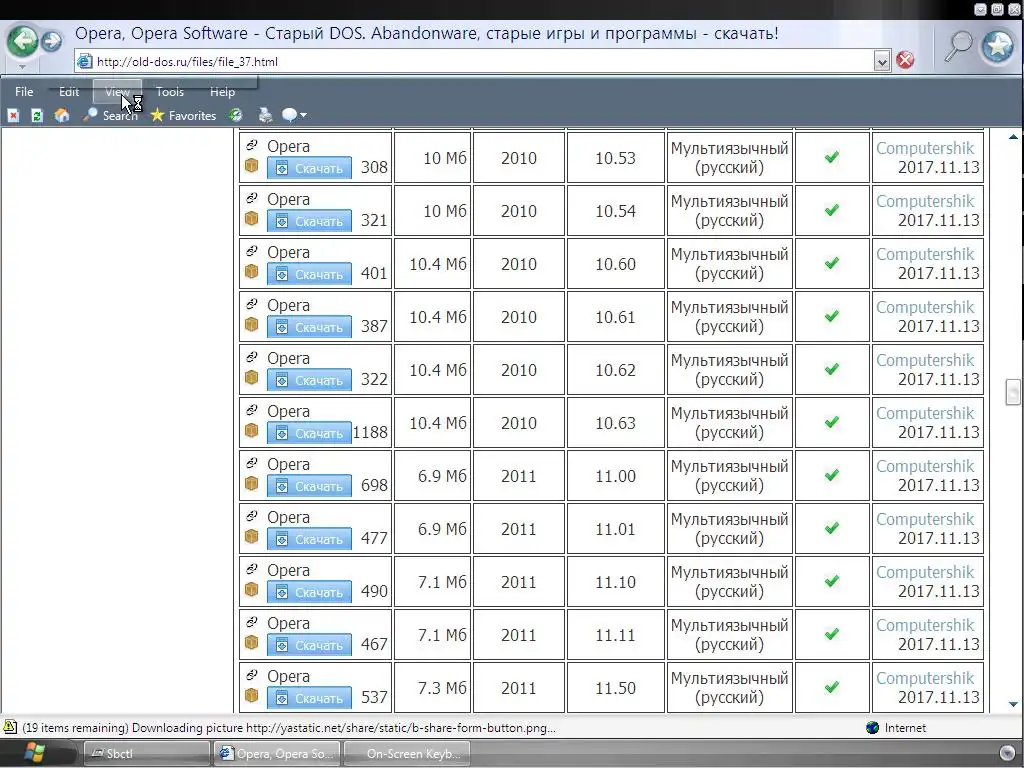Click the Stop page icon in the toolbar
The height and width of the screenshot is (768, 1024).
tap(13, 116)
